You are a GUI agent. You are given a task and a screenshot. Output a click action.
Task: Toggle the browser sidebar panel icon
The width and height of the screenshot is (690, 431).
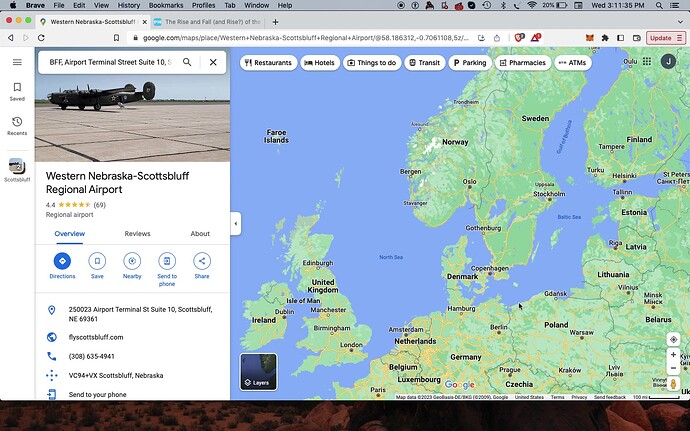point(620,38)
